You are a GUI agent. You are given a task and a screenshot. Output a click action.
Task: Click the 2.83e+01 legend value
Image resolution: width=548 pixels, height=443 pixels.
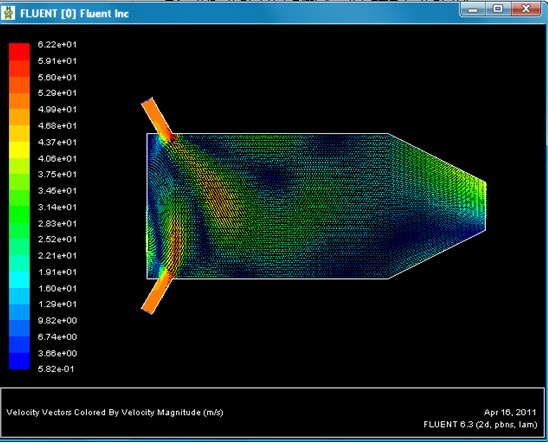57,224
